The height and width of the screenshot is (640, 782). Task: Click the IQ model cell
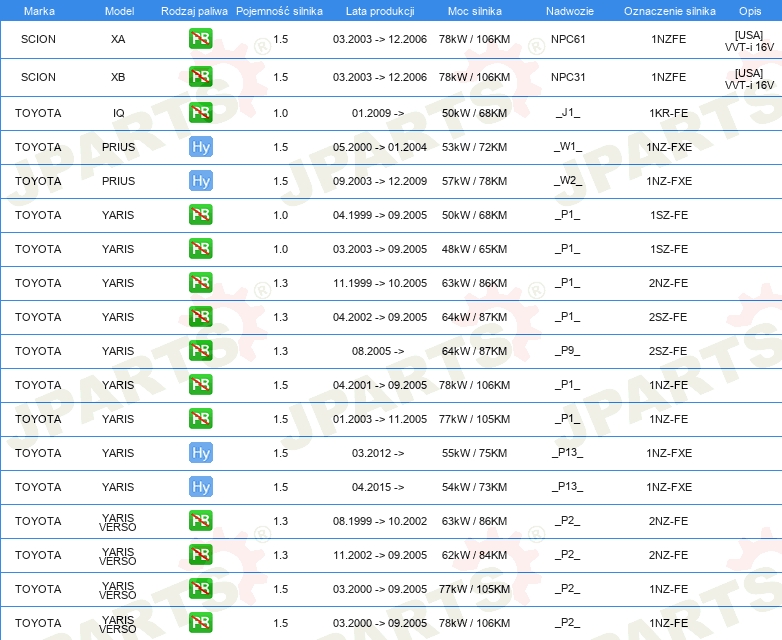[119, 113]
